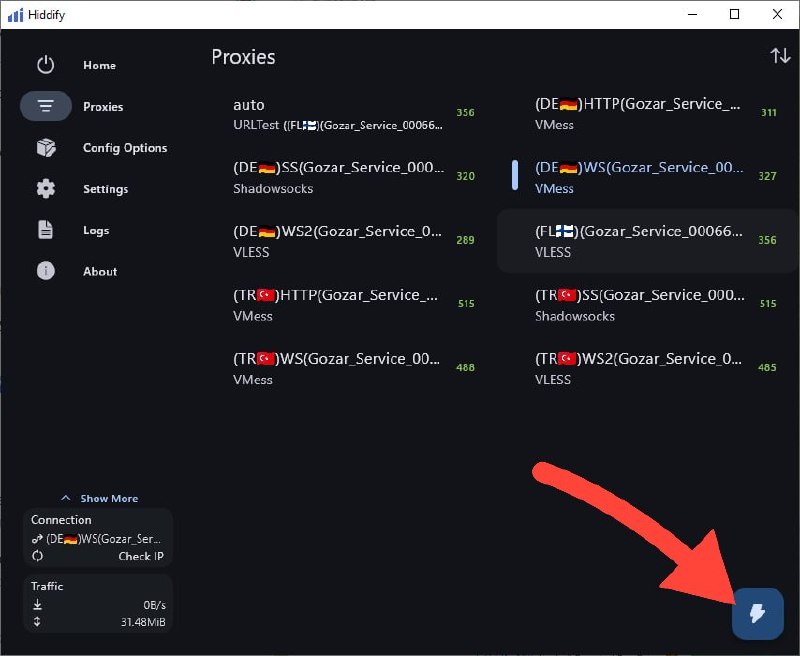800x656 pixels.
Task: Select the (TR)SS Shadowsocks proxy
Action: (648, 305)
